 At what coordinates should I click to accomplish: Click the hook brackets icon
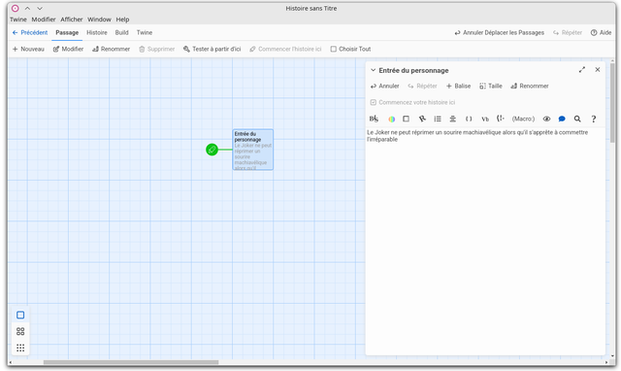click(x=469, y=119)
